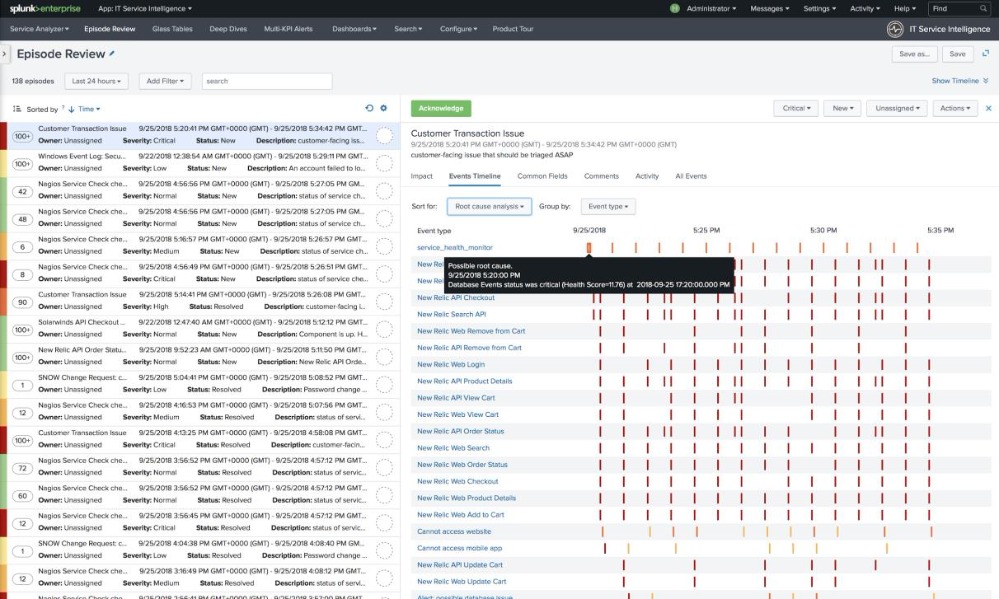Viewport: 999px width, 599px height.
Task: Open the Multi-KPI Alerts page
Action: pyautogui.click(x=288, y=29)
